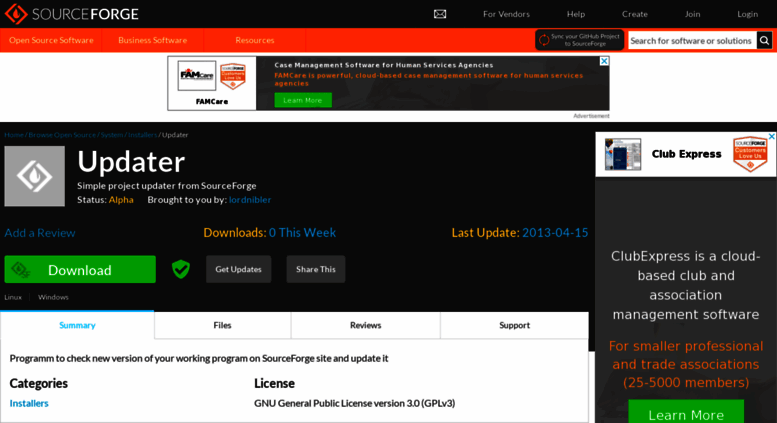Image resolution: width=777 pixels, height=423 pixels.
Task: Click Learn More in ClubExpress ad
Action: click(686, 414)
